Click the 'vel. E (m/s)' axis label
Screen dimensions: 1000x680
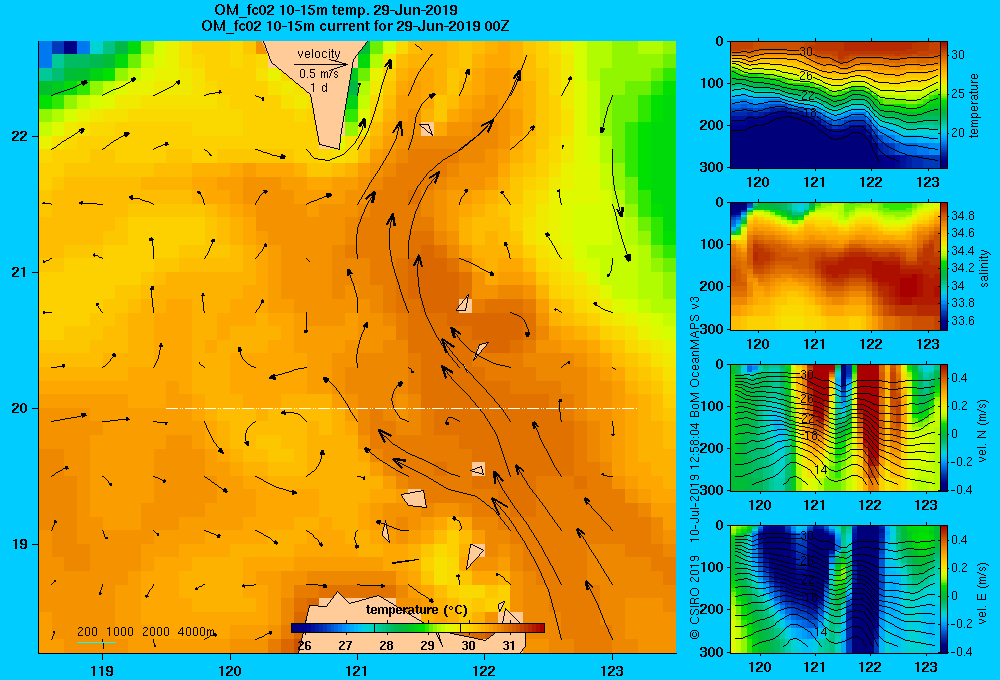pos(983,593)
